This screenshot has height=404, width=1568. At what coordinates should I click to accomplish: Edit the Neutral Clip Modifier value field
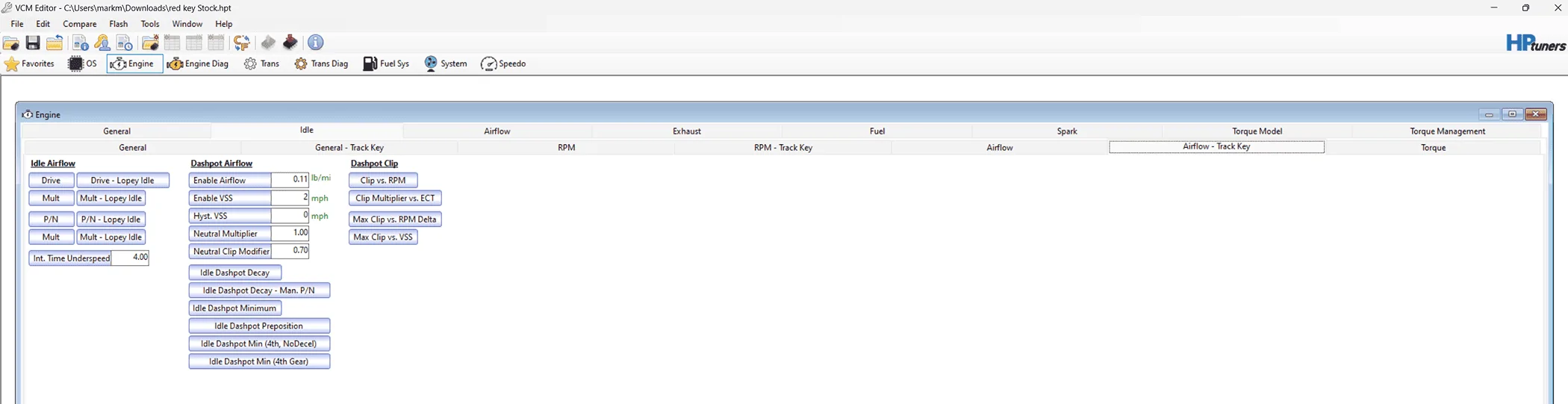point(290,252)
